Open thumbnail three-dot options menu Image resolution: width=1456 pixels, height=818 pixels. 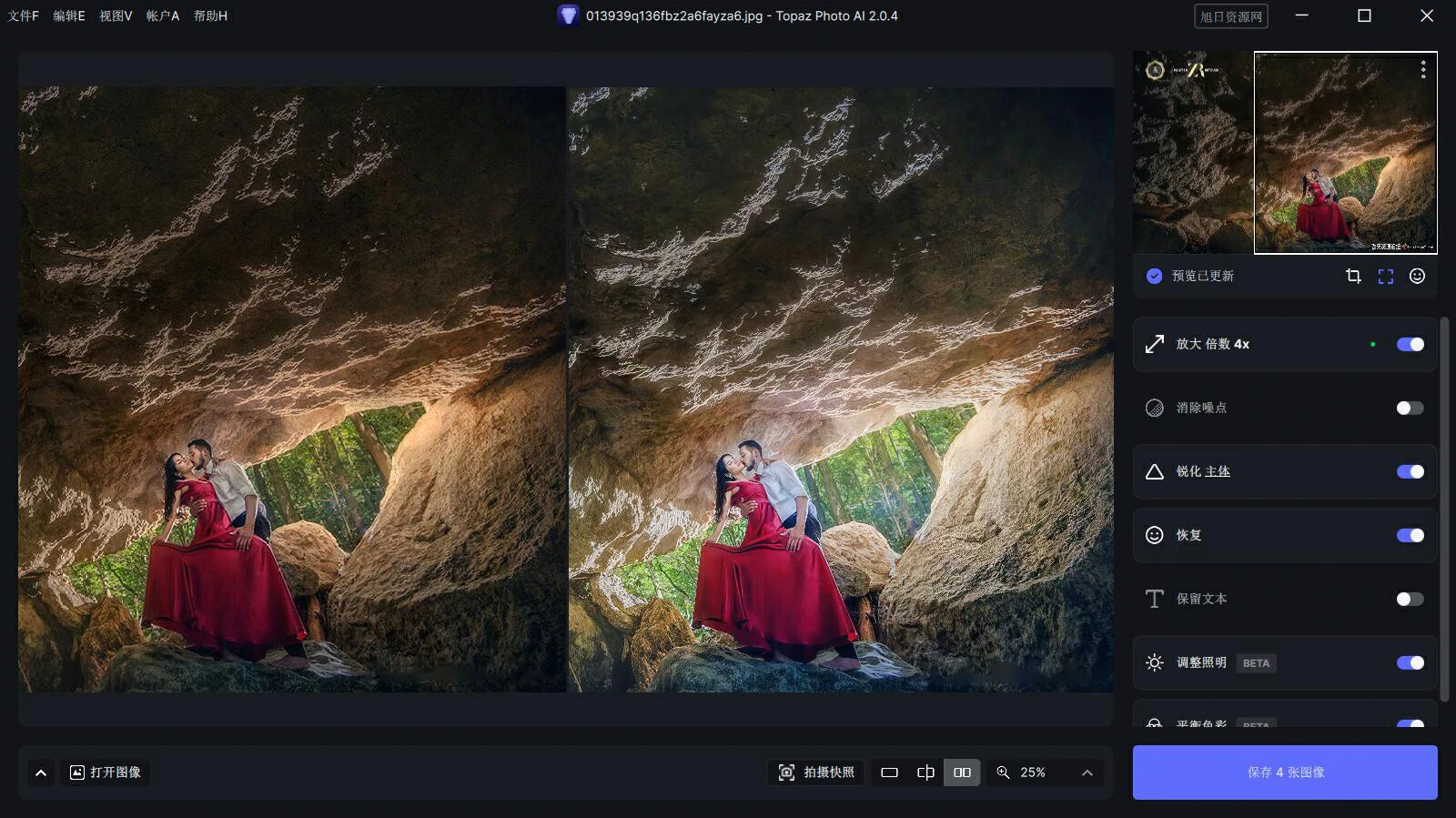coord(1423,70)
